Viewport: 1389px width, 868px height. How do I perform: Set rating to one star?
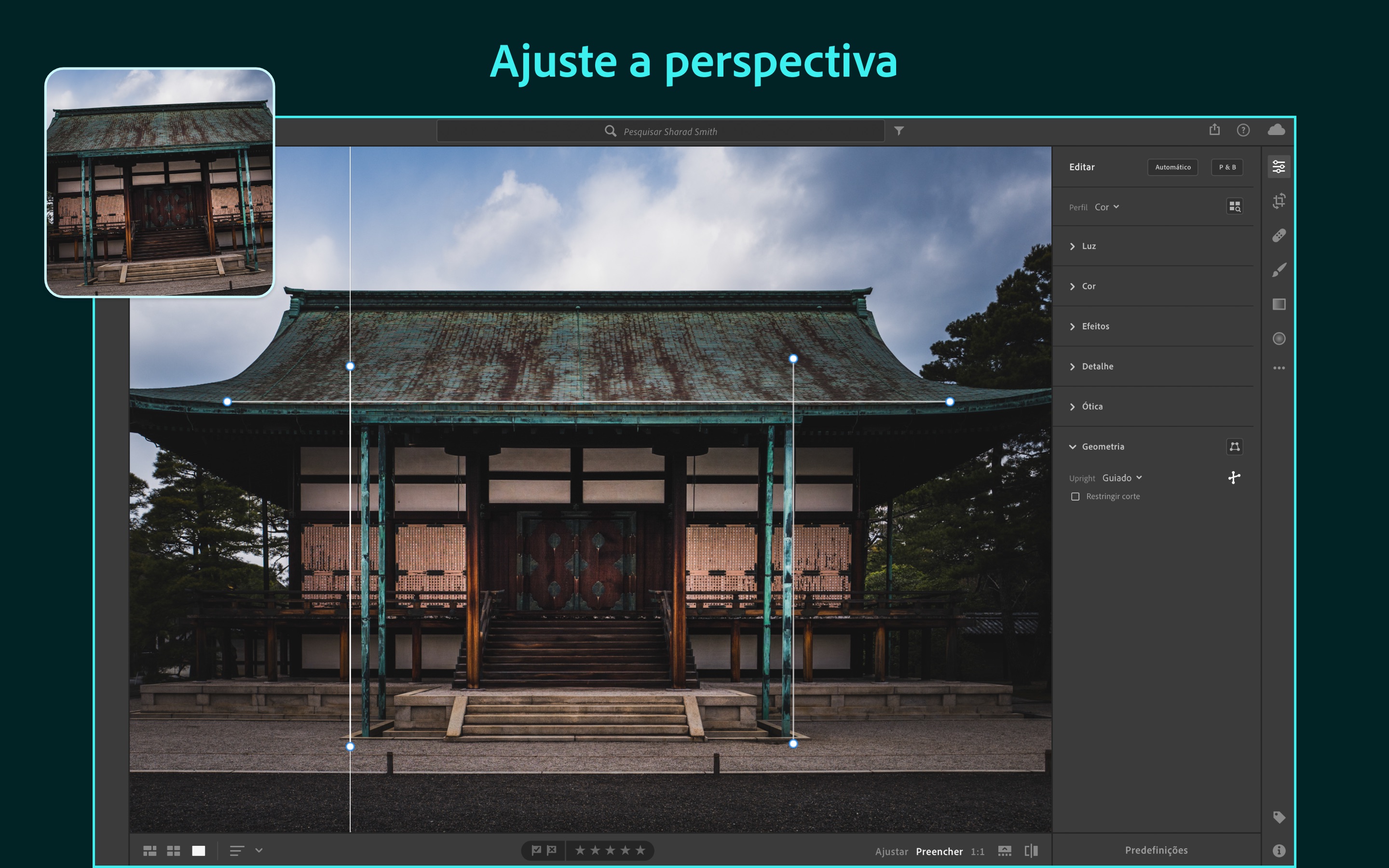(580, 850)
